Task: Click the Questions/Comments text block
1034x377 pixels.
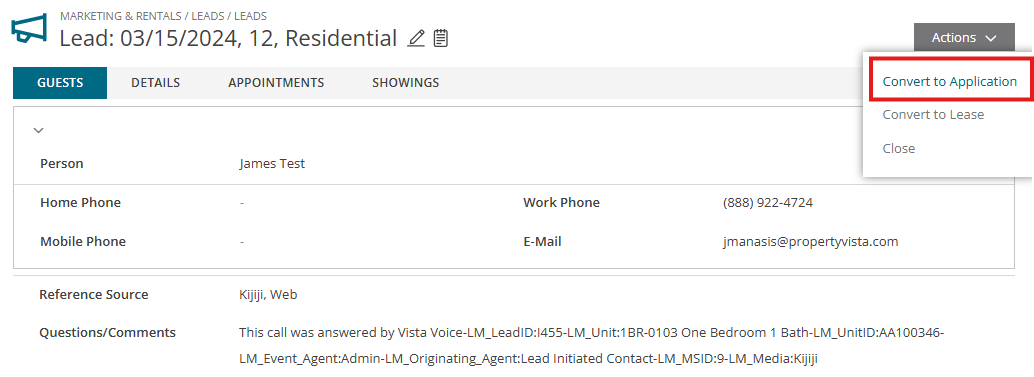Action: tap(592, 346)
